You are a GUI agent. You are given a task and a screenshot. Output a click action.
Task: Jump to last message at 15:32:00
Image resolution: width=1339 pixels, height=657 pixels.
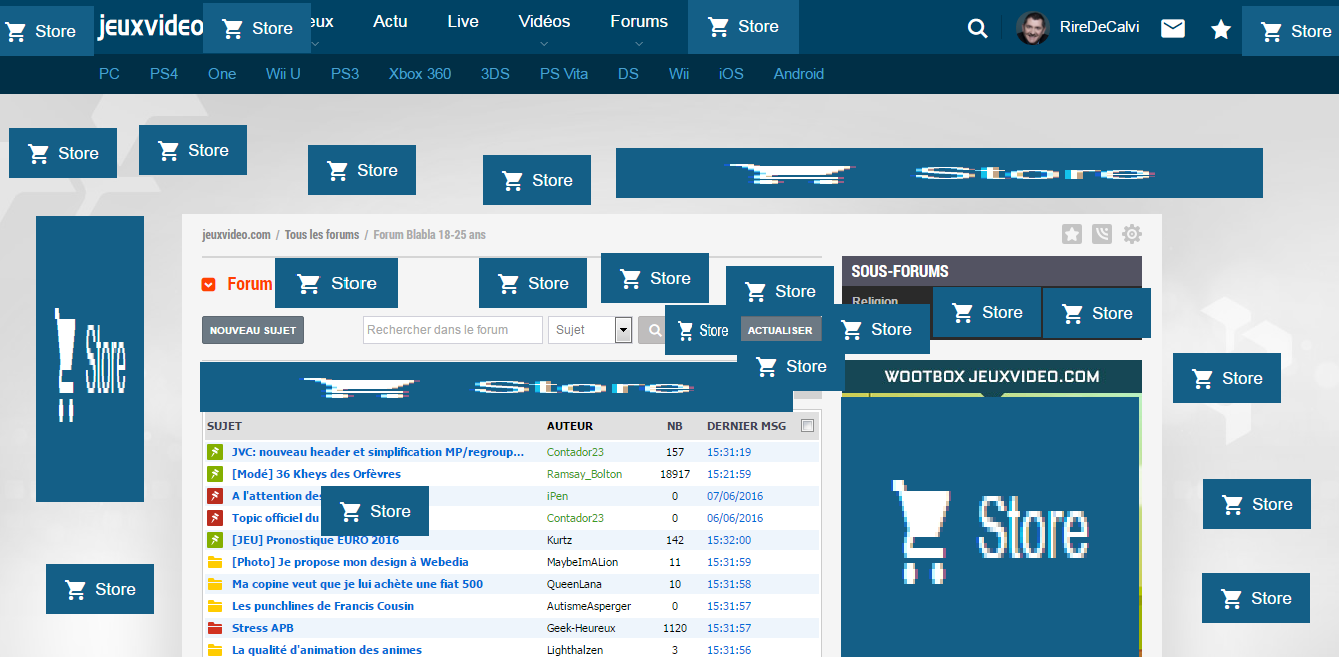click(x=729, y=540)
